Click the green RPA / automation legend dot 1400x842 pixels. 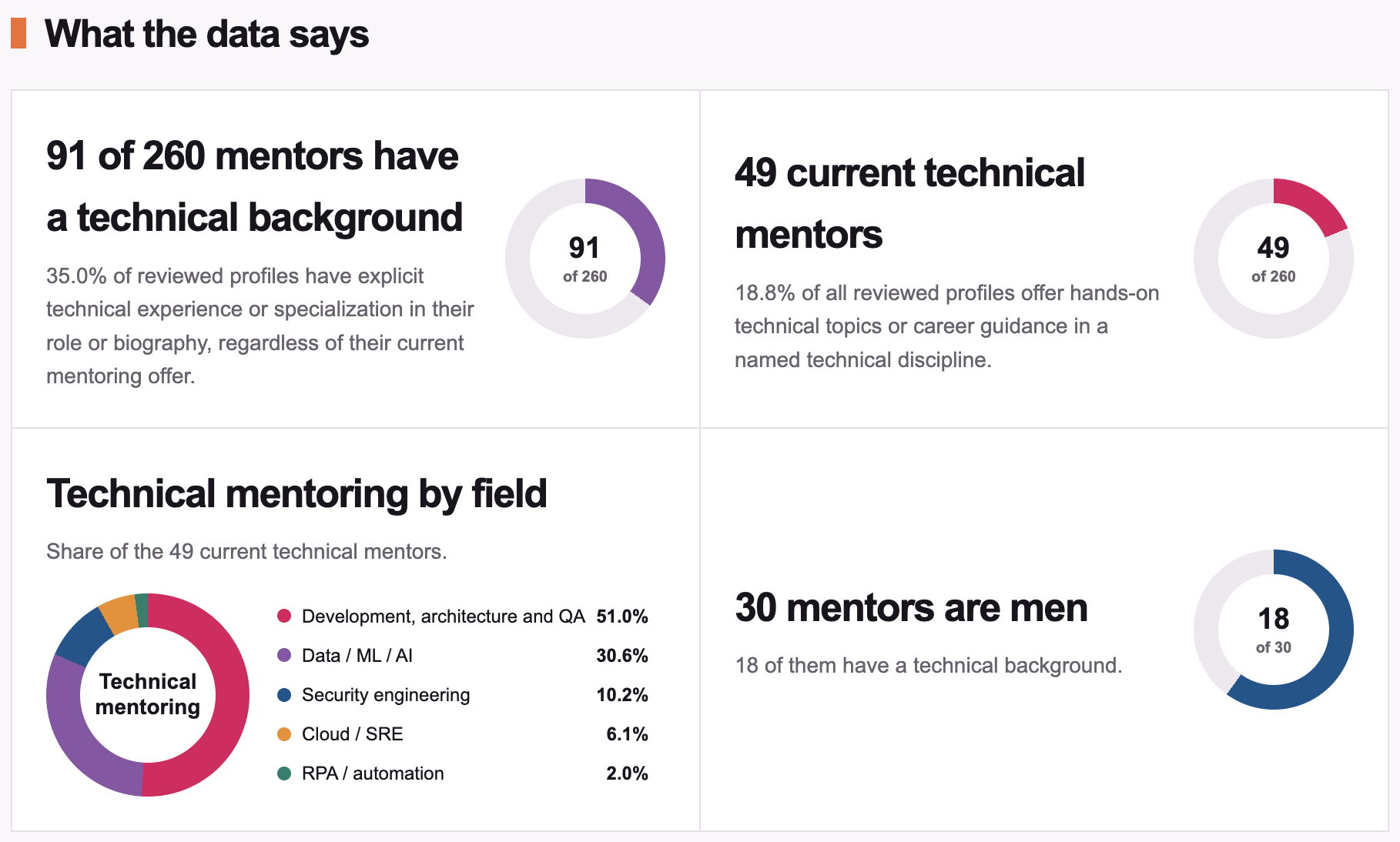click(x=284, y=774)
